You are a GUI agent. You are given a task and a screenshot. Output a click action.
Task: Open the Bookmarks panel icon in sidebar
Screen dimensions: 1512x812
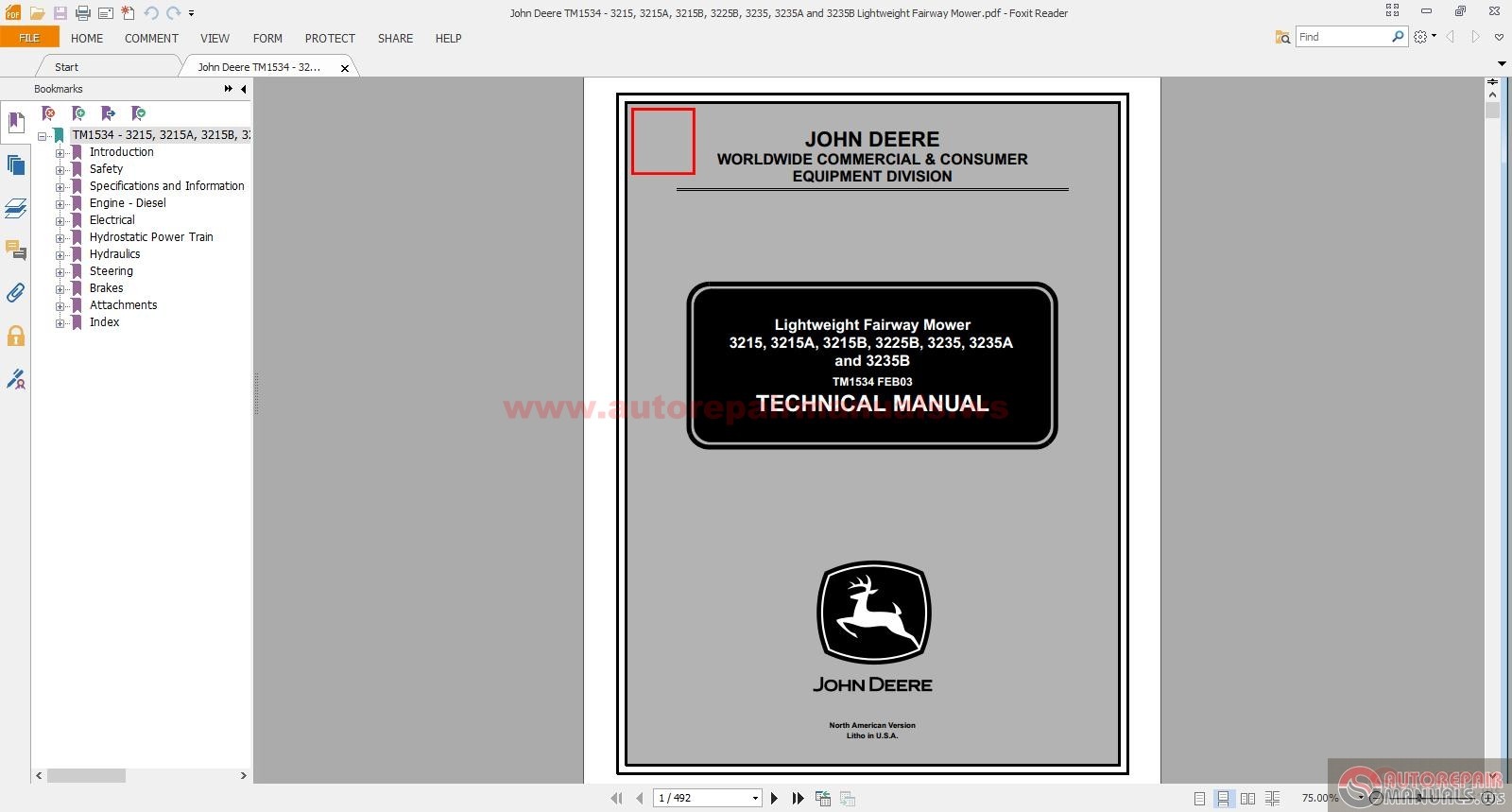coord(15,123)
